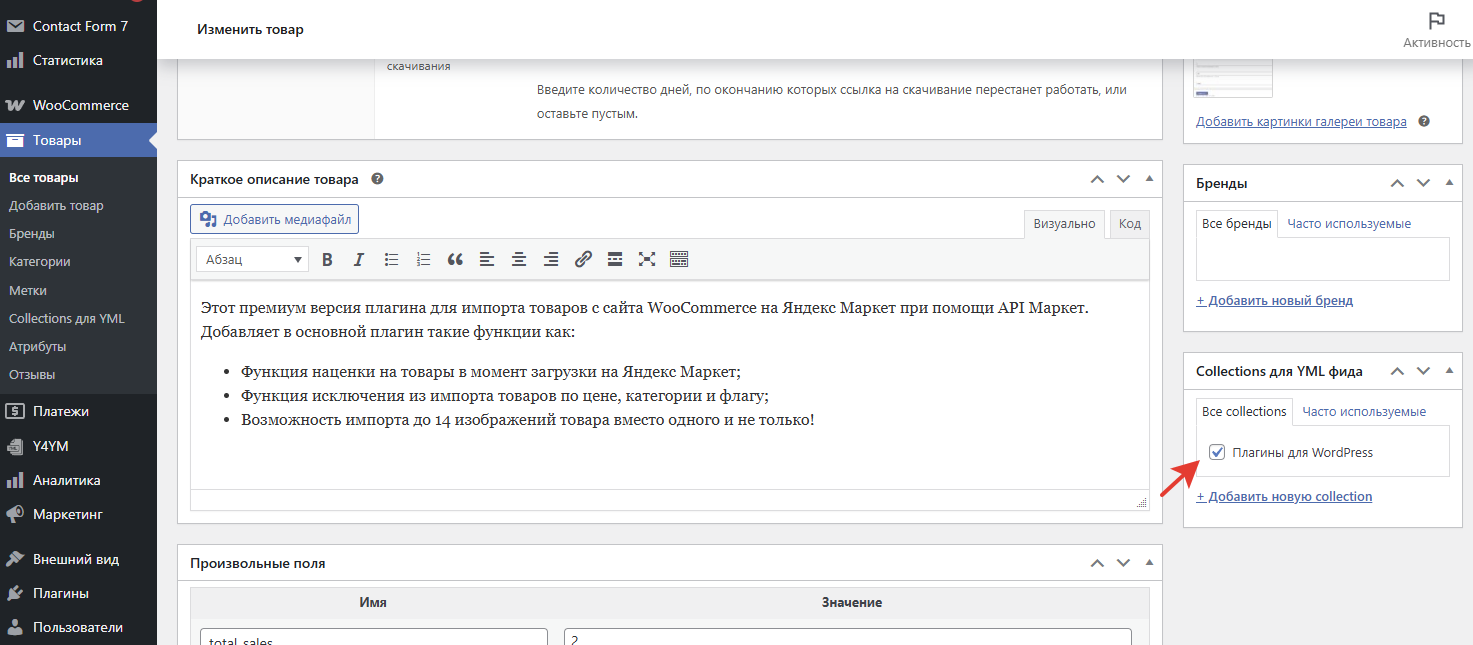Insert a numbered list
The height and width of the screenshot is (645, 1473).
pyautogui.click(x=423, y=260)
